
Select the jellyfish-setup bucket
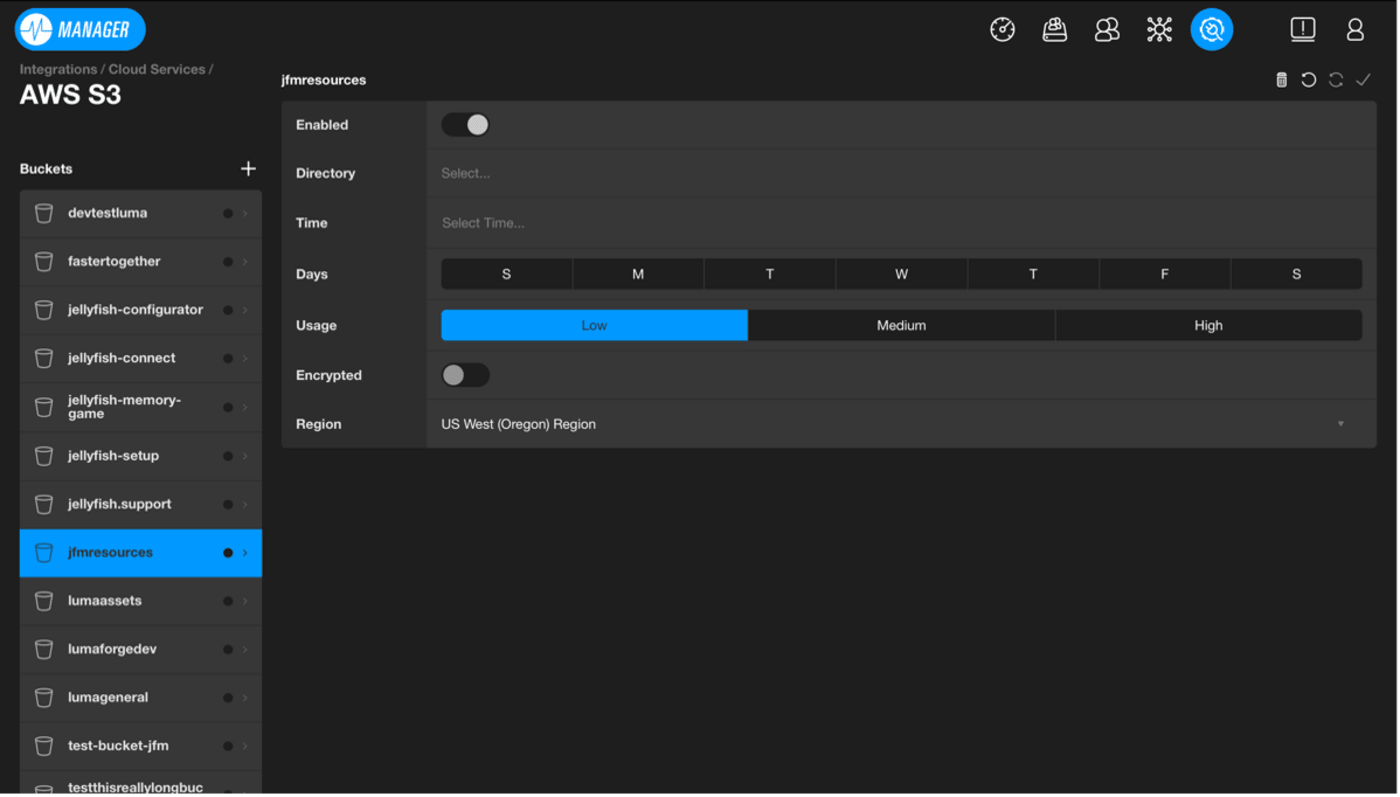click(x=113, y=456)
